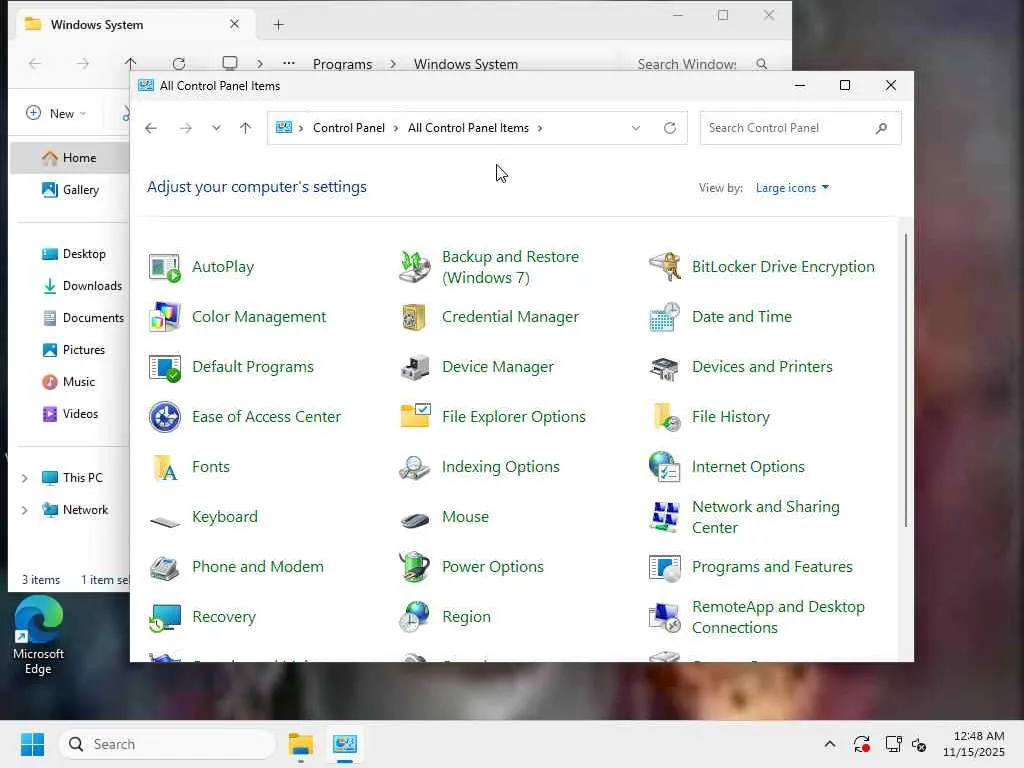Open the Color Management icon

coord(164,317)
